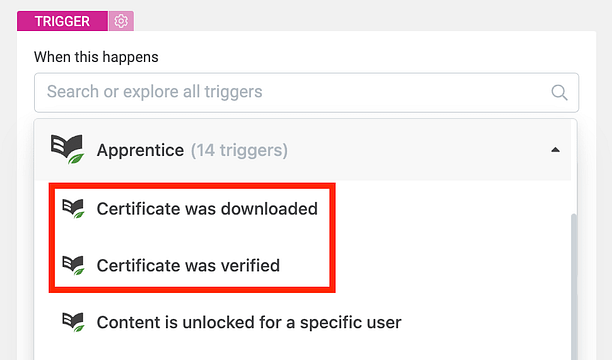Select Content is unlocked for a specific user

pyautogui.click(x=249, y=323)
